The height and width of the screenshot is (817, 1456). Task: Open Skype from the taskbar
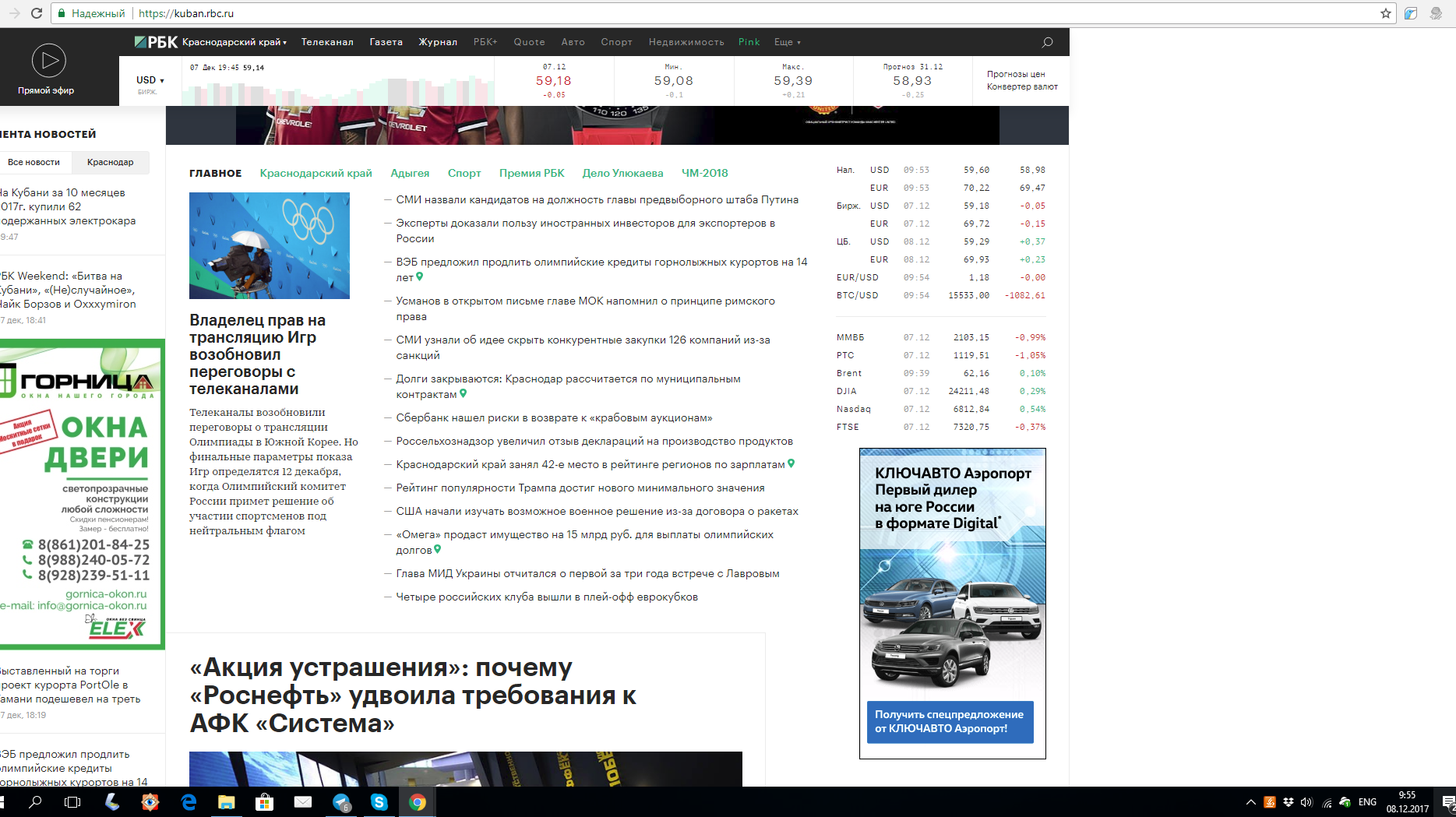coord(379,802)
